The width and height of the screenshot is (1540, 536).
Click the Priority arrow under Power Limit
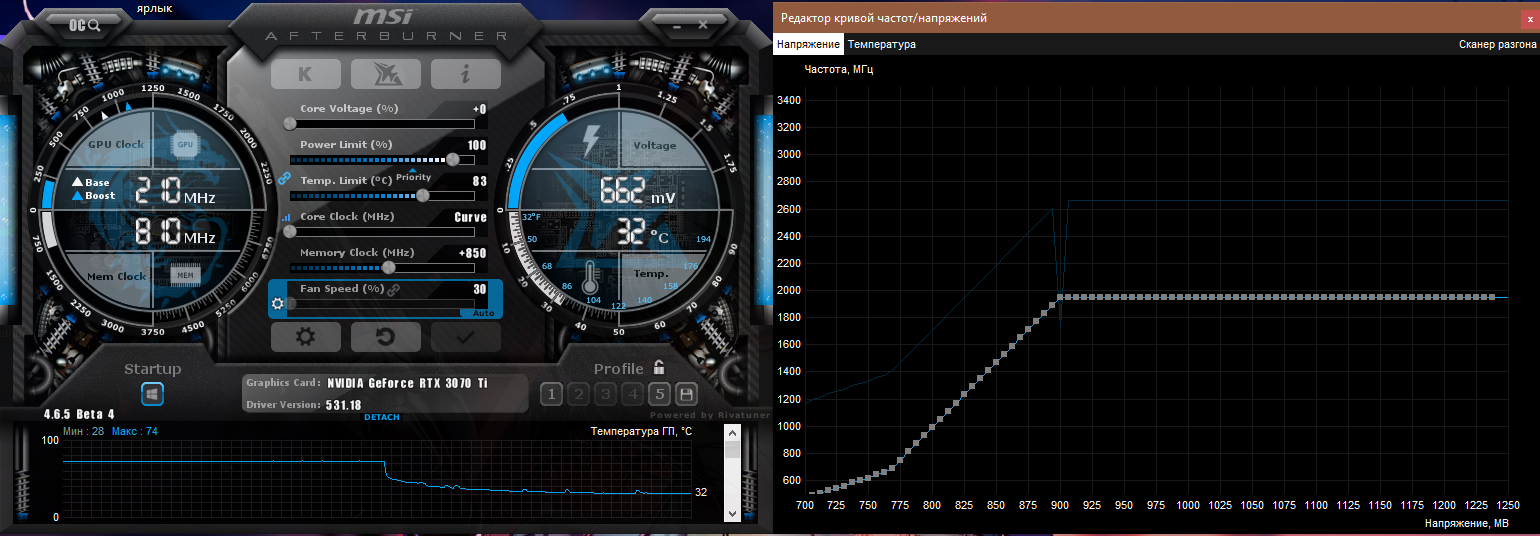412,170
